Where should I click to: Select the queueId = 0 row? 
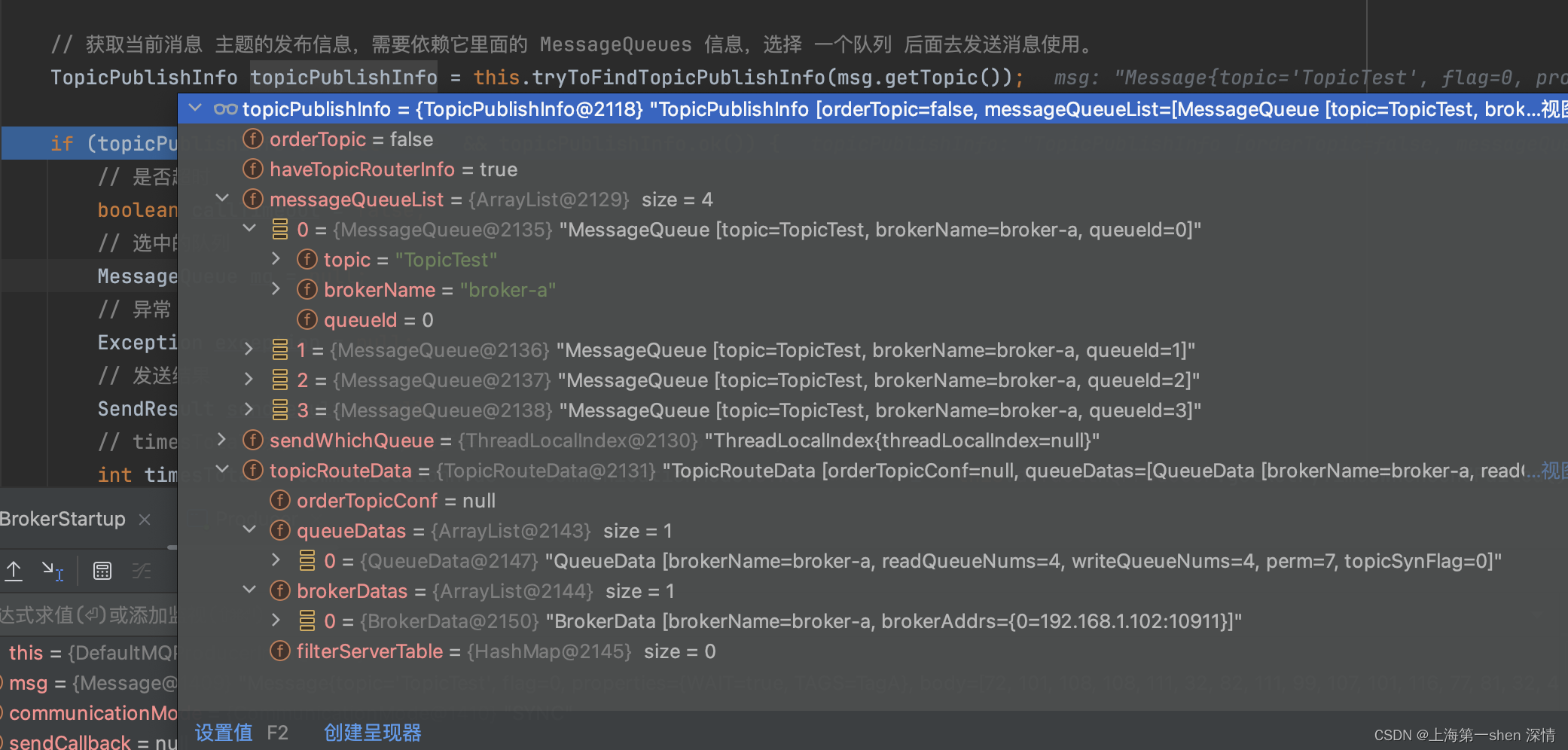(873, 320)
